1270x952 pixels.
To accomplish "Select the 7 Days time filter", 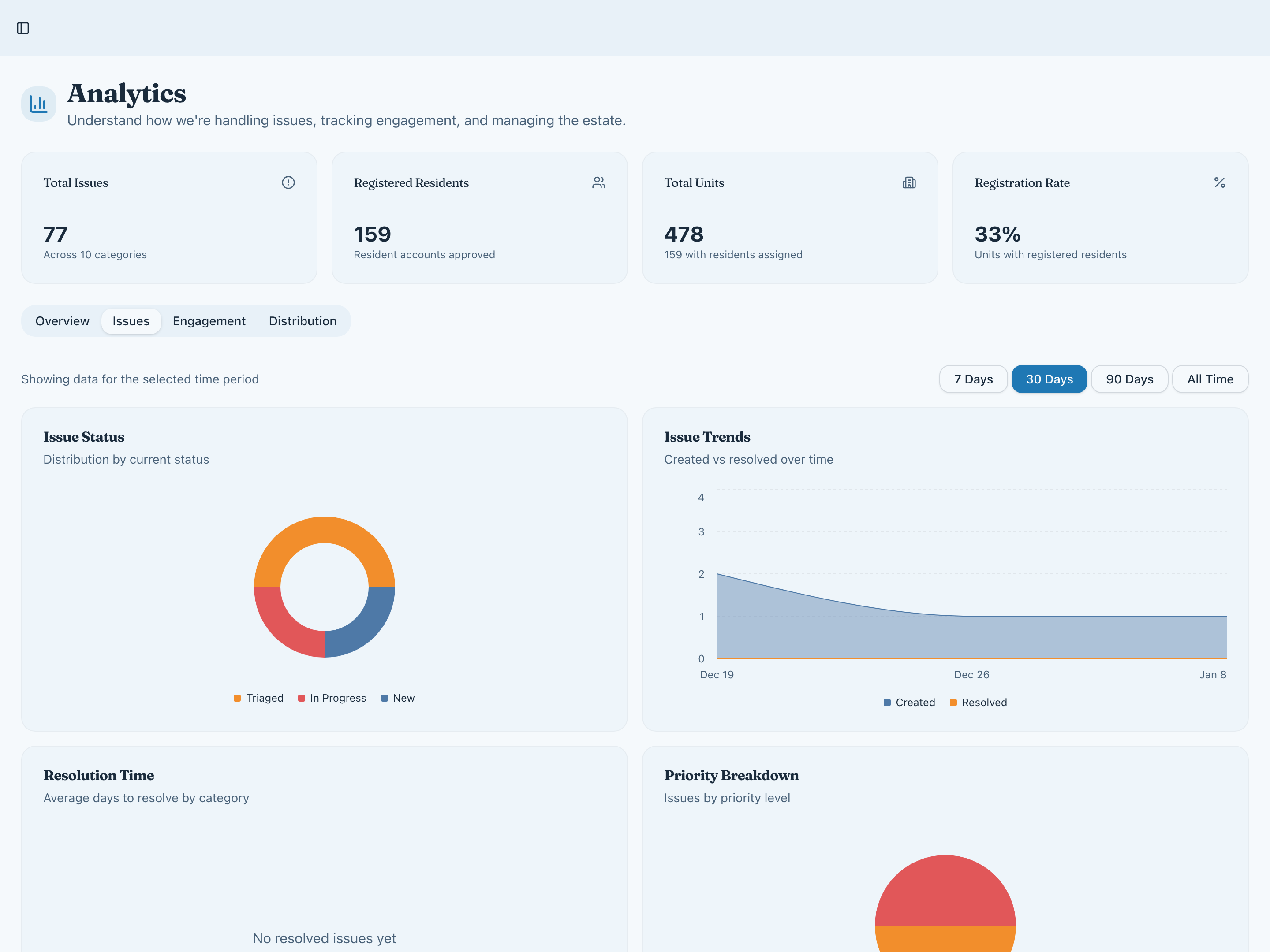I will tap(973, 379).
